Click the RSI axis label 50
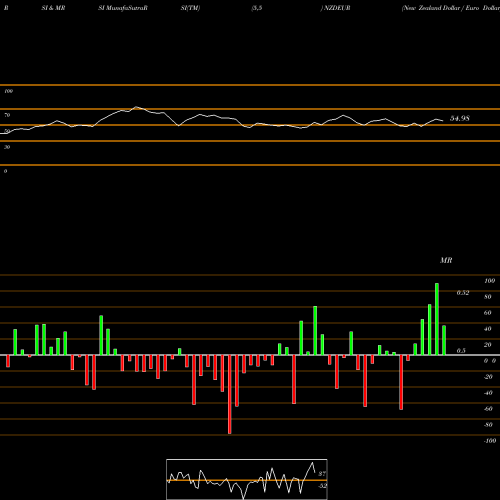This screenshot has width=500, height=500. (7, 131)
